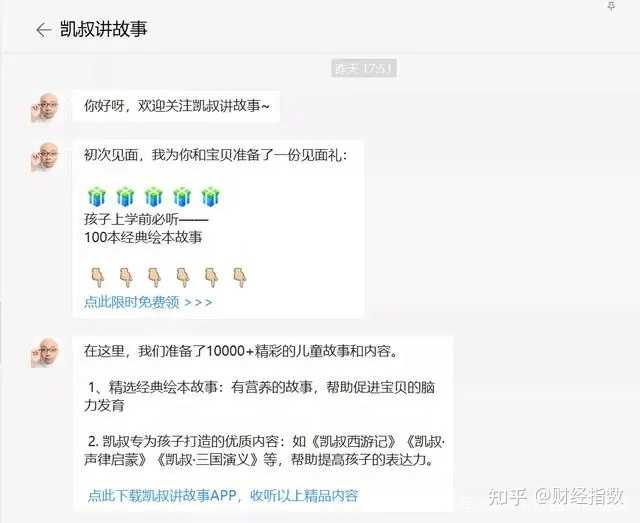
Task: Click the last pointing finger emoji
Action: pos(240,277)
